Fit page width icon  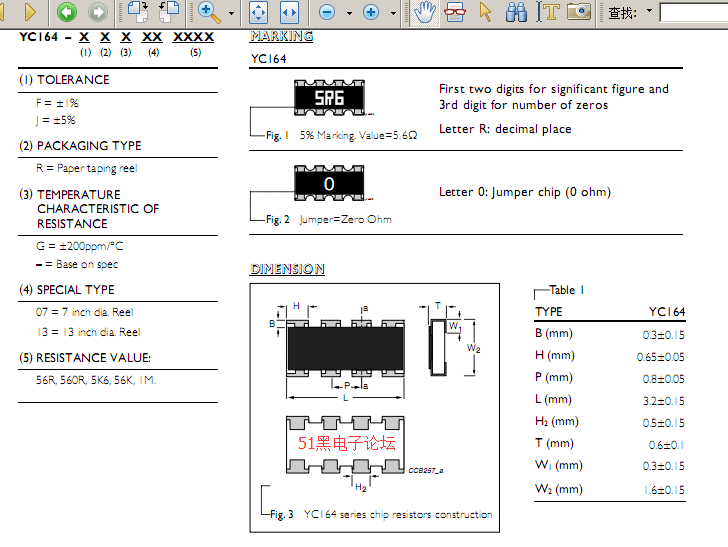pyautogui.click(x=289, y=13)
